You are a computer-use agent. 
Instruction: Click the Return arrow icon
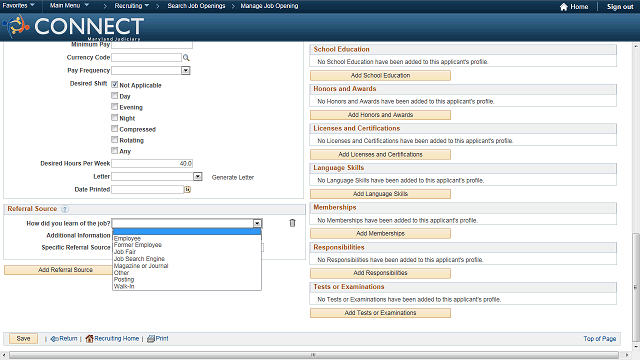point(54,339)
